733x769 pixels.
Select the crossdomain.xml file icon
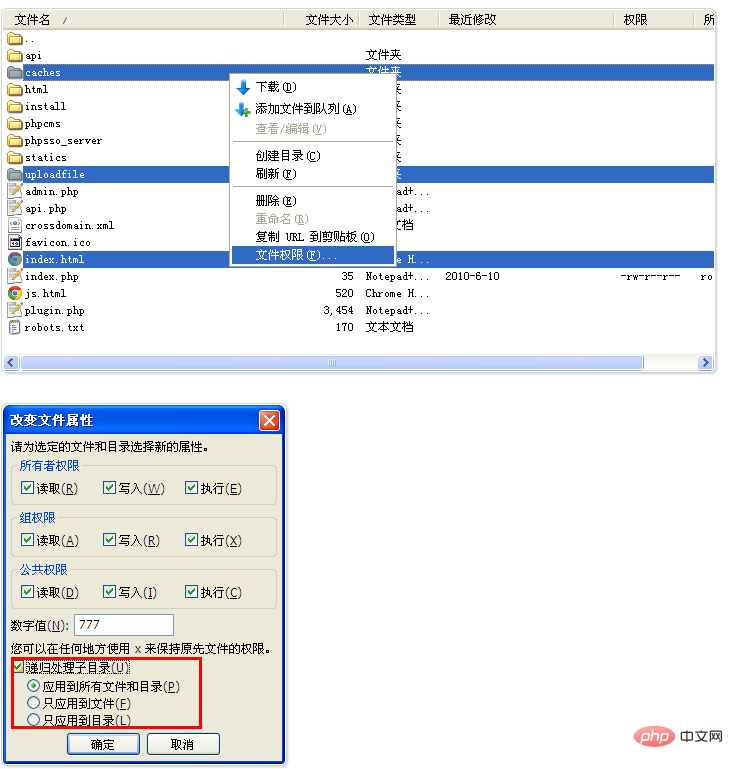15,226
